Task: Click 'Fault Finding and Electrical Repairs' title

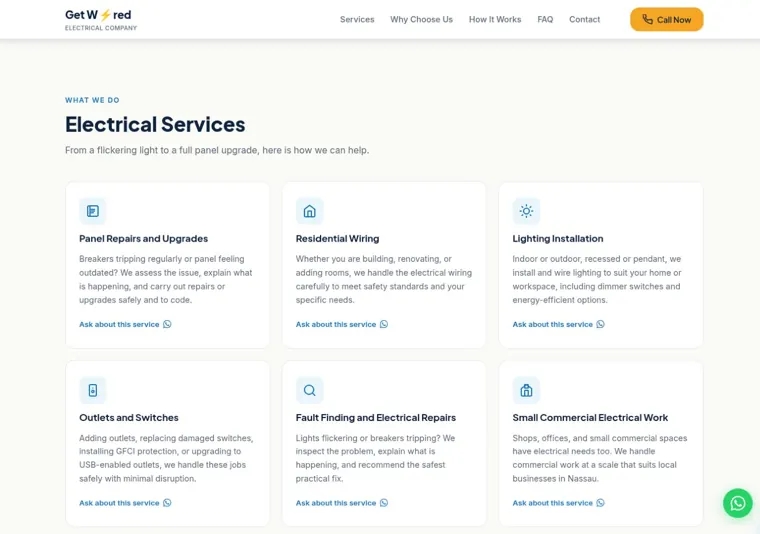Action: tap(376, 417)
